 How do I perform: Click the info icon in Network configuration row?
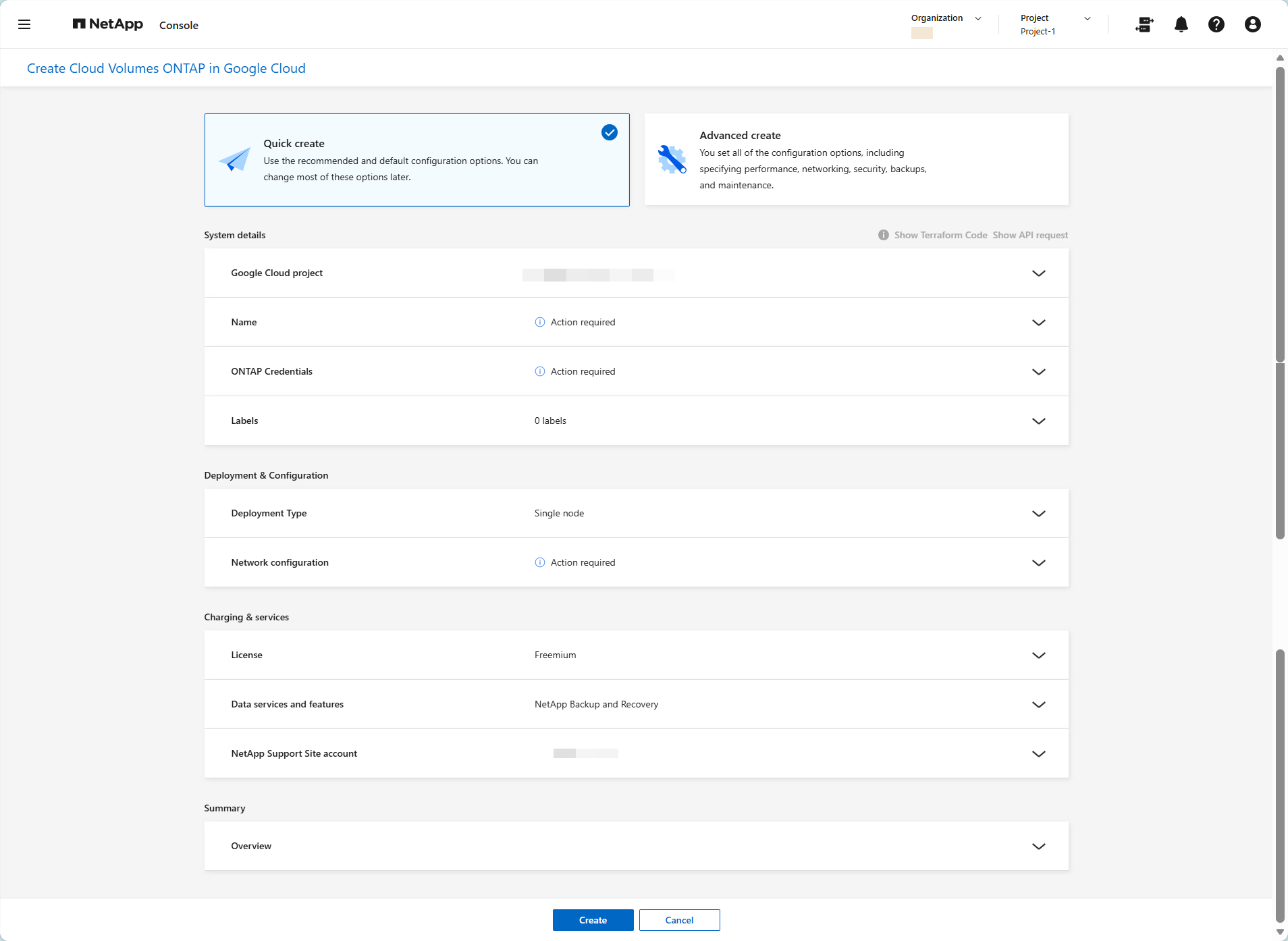(540, 562)
